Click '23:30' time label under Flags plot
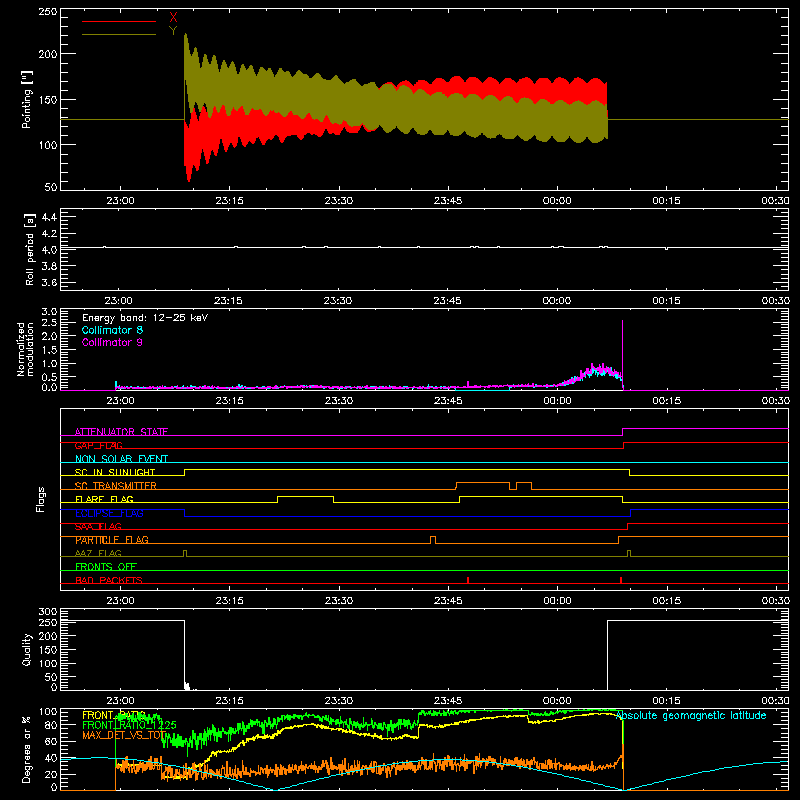Image resolution: width=800 pixels, height=800 pixels. [x=339, y=601]
